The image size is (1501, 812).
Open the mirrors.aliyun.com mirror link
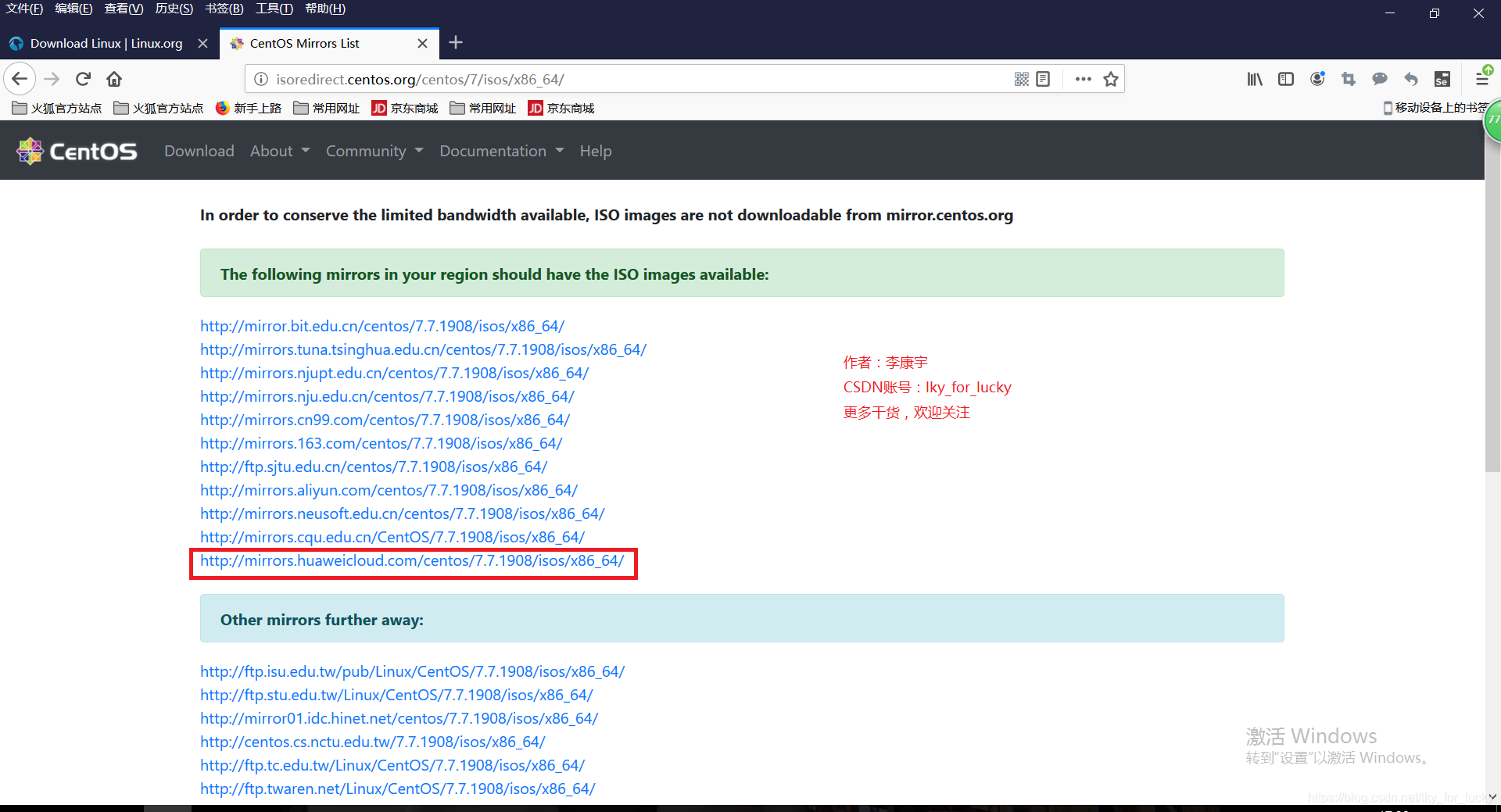(x=389, y=490)
